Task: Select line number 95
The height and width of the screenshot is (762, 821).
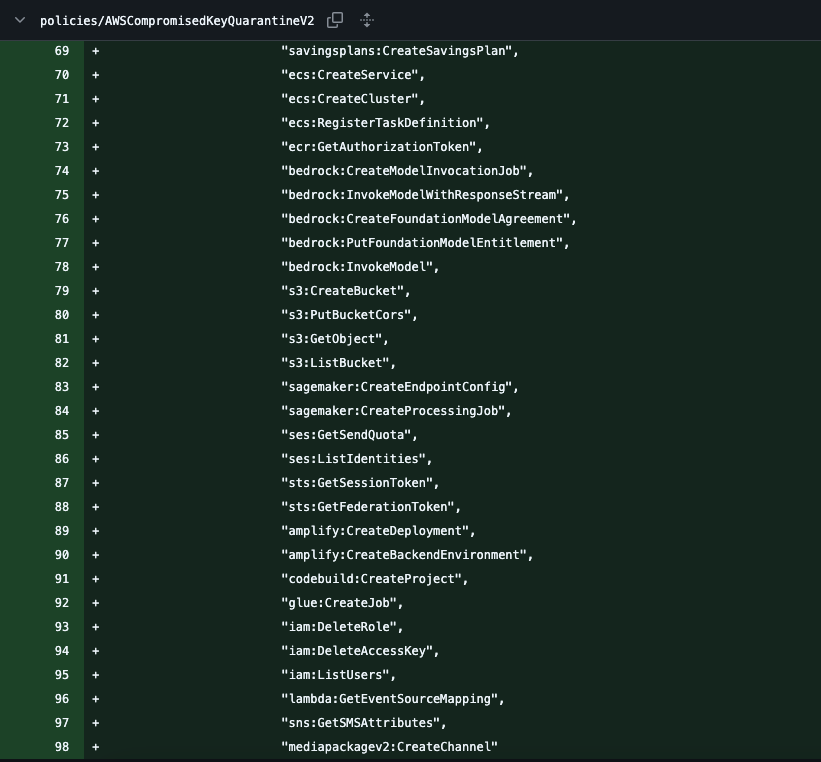Action: point(62,675)
